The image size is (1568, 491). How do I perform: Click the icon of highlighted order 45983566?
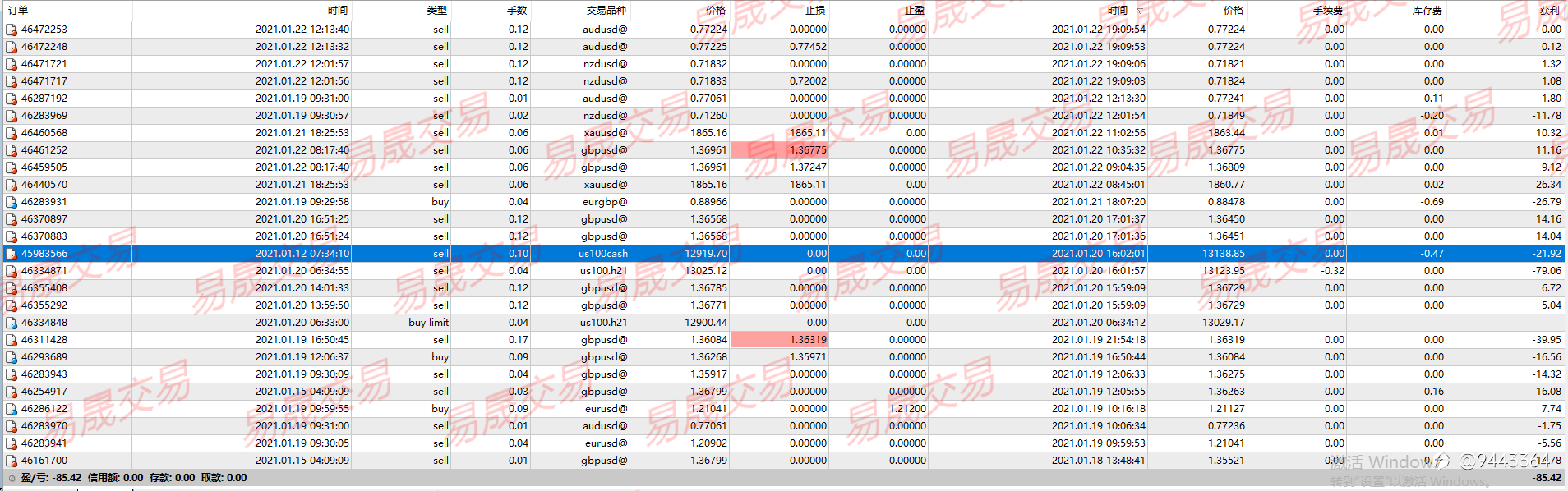point(12,254)
